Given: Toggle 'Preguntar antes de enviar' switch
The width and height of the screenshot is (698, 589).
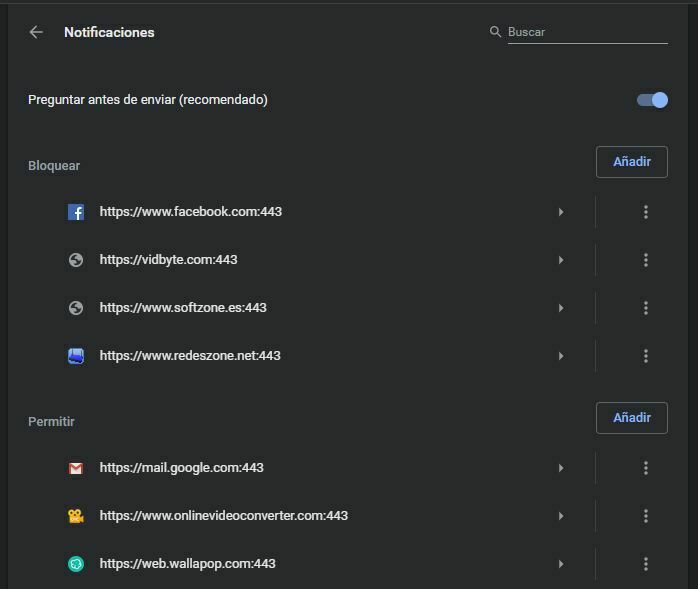Looking at the screenshot, I should 652,100.
